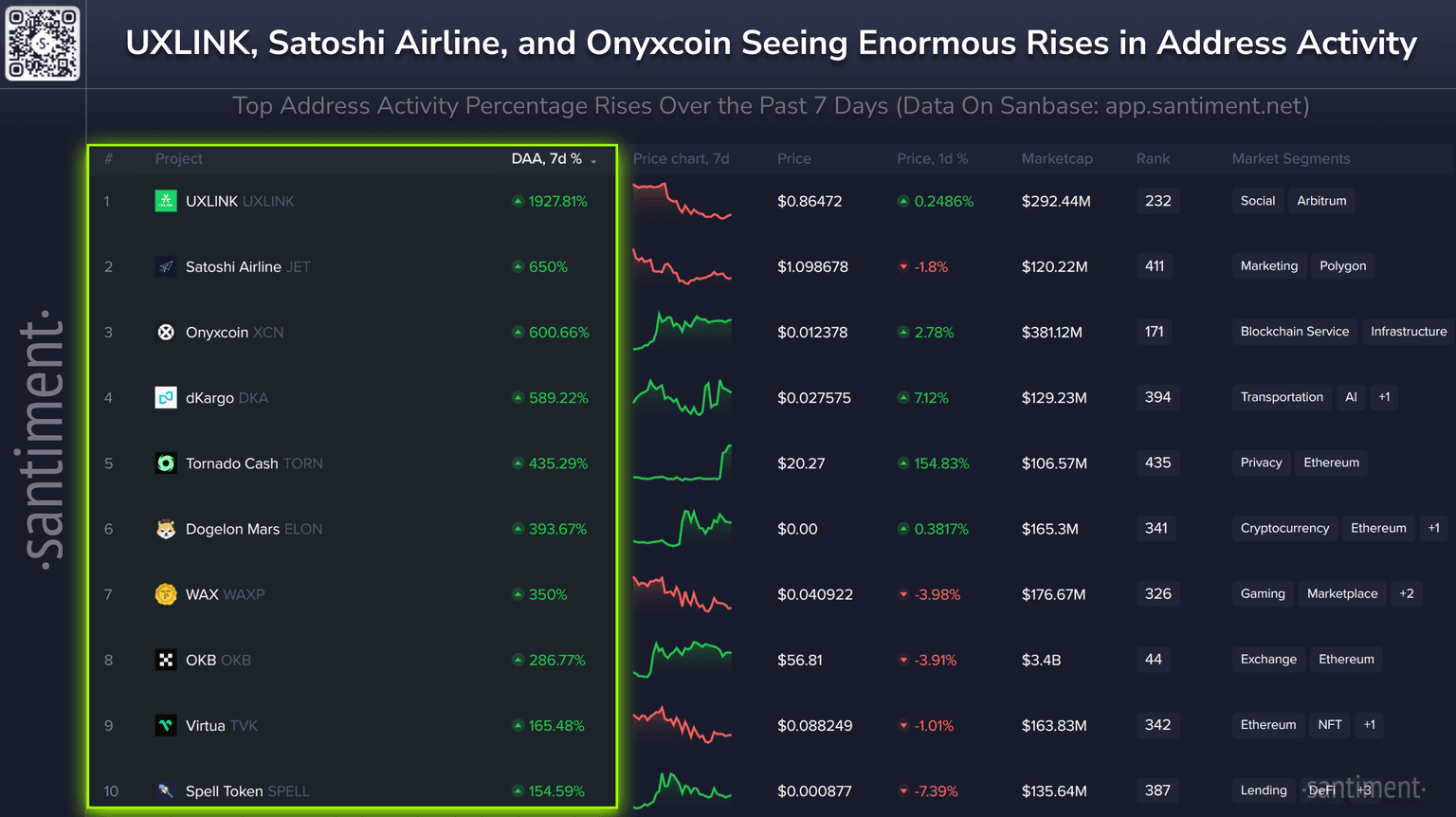Click the UXLINK project logo icon
Screen dimensions: 1456x817
pyautogui.click(x=166, y=201)
